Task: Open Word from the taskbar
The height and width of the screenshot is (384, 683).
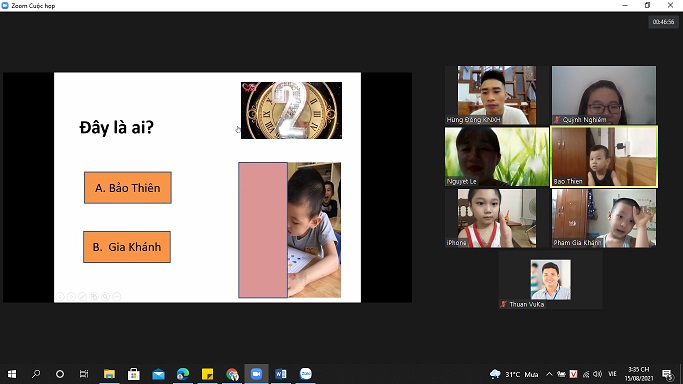Action: [x=281, y=374]
